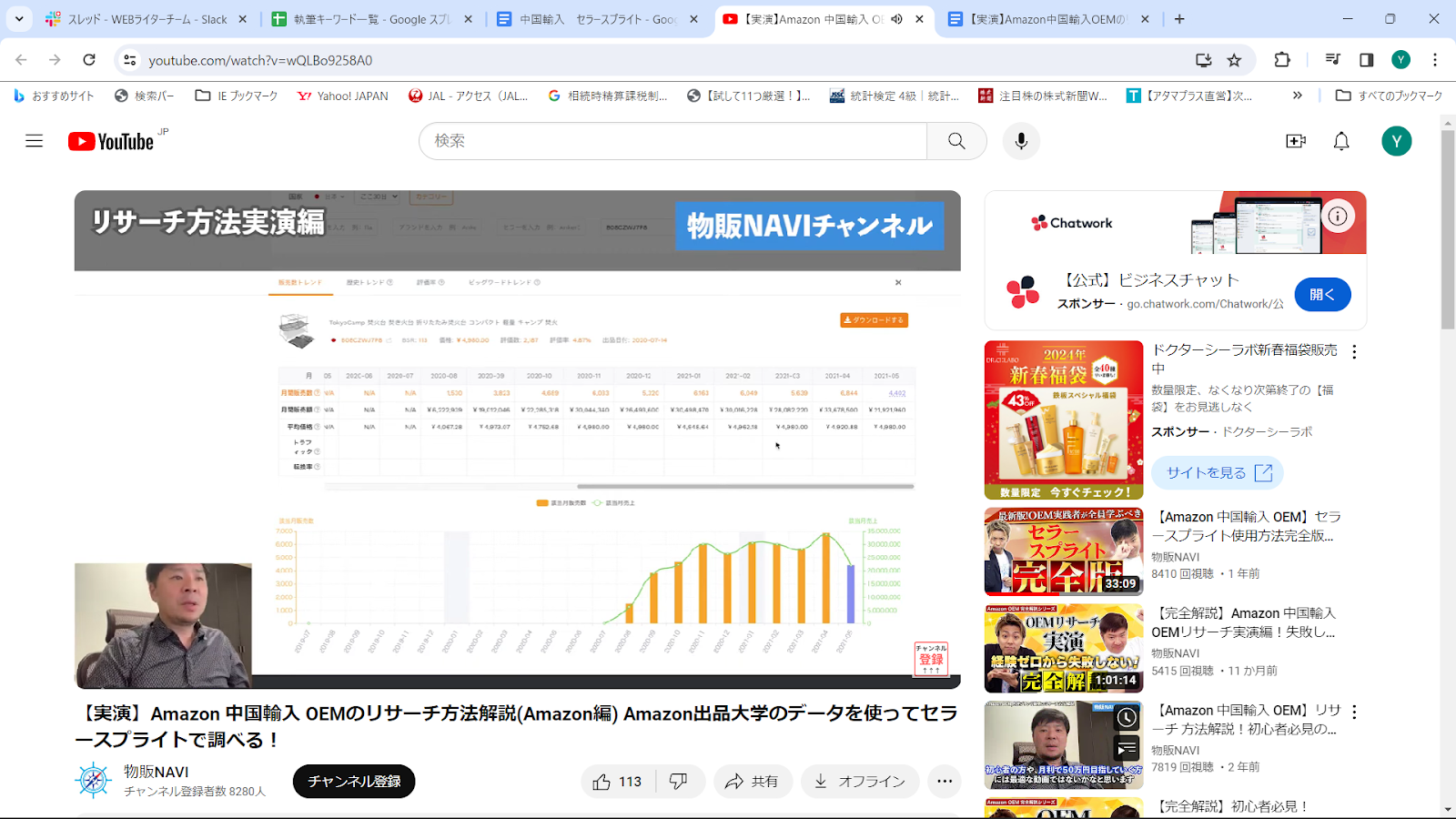
Task: Go back in browser history
Action: tap(21, 60)
